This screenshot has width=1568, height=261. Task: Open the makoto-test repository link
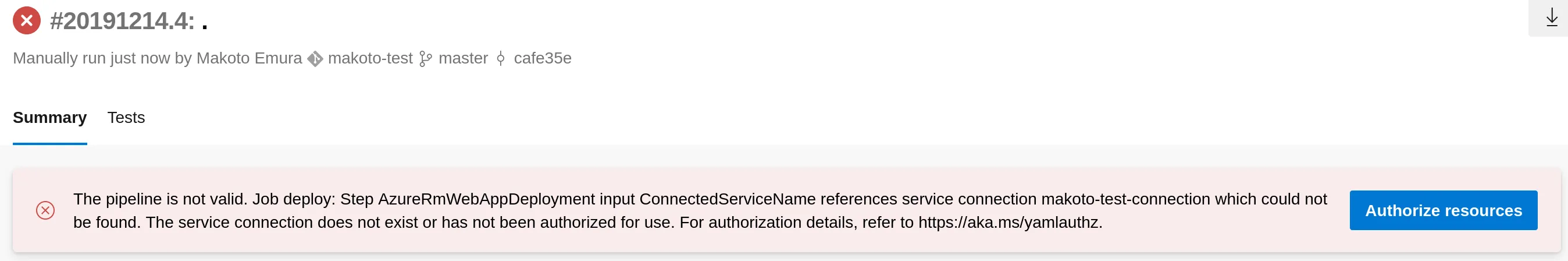[370, 58]
